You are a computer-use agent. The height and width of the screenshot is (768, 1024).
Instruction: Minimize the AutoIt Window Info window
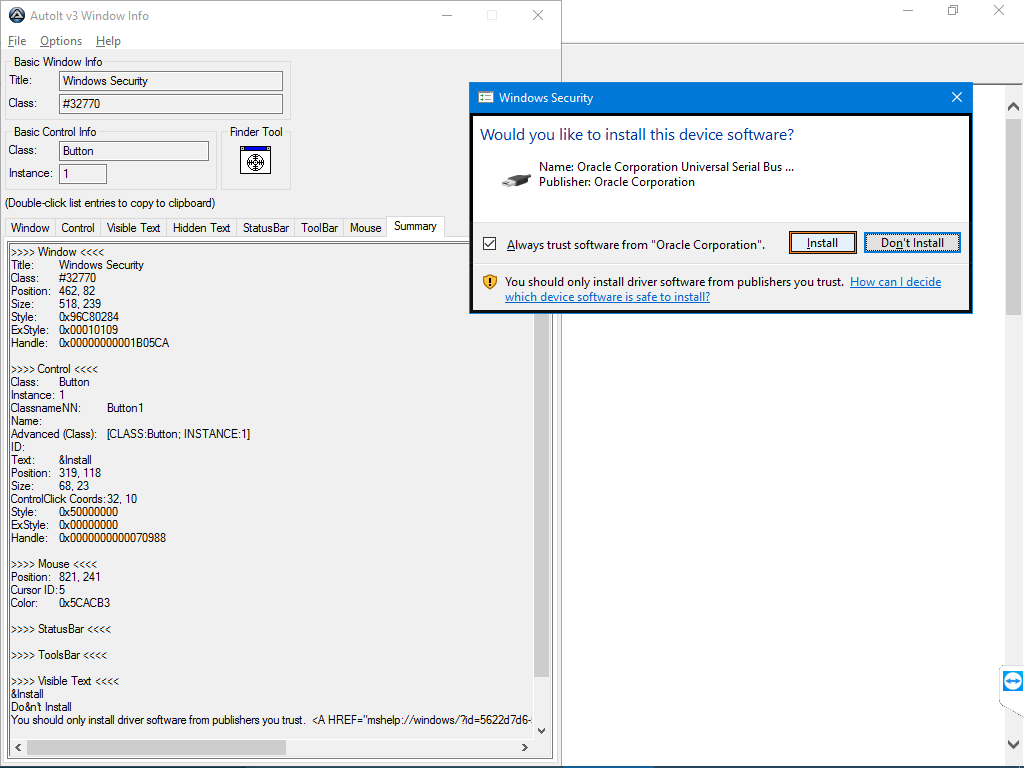(447, 15)
